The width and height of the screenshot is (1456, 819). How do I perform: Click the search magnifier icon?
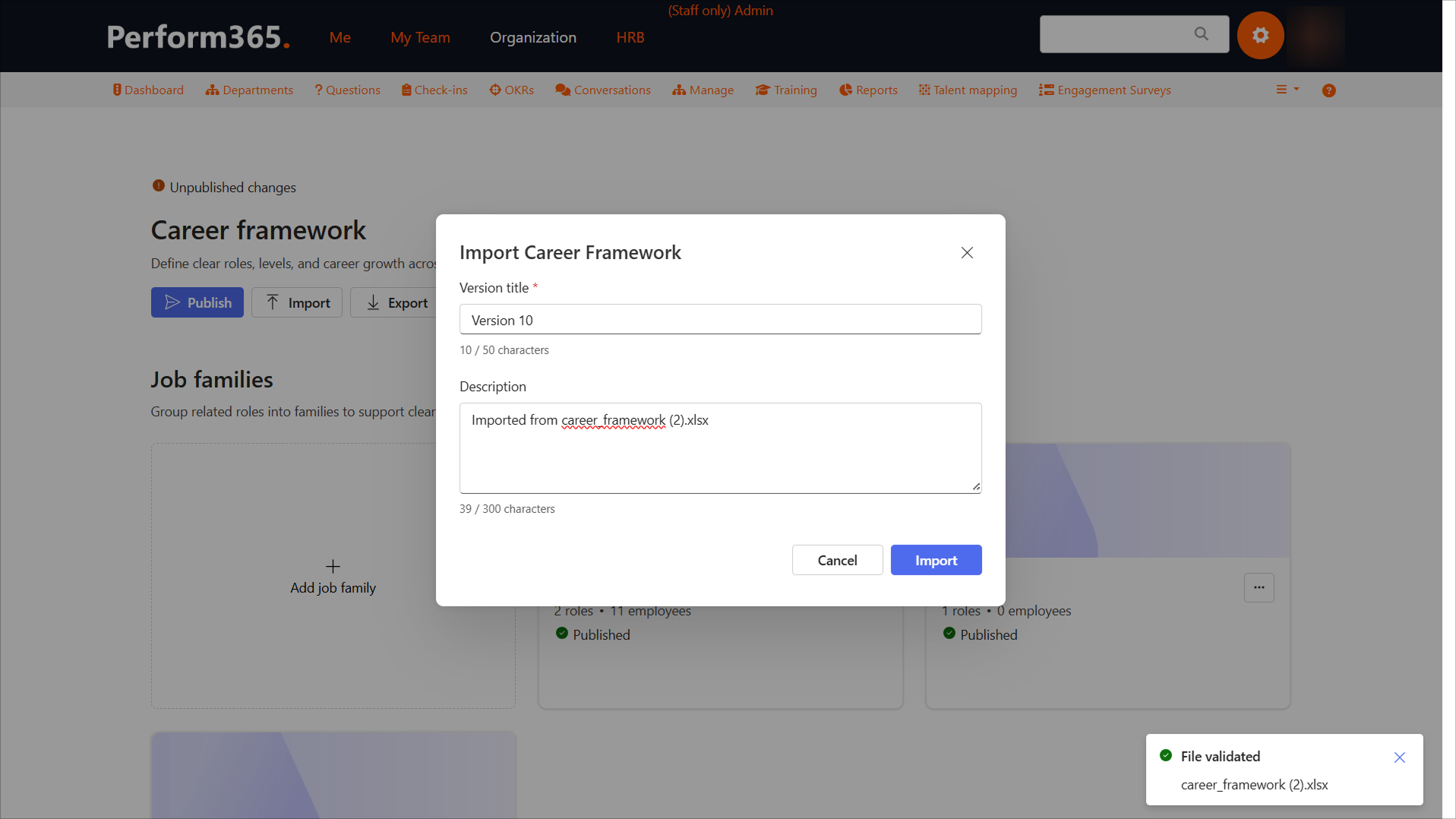click(1201, 33)
